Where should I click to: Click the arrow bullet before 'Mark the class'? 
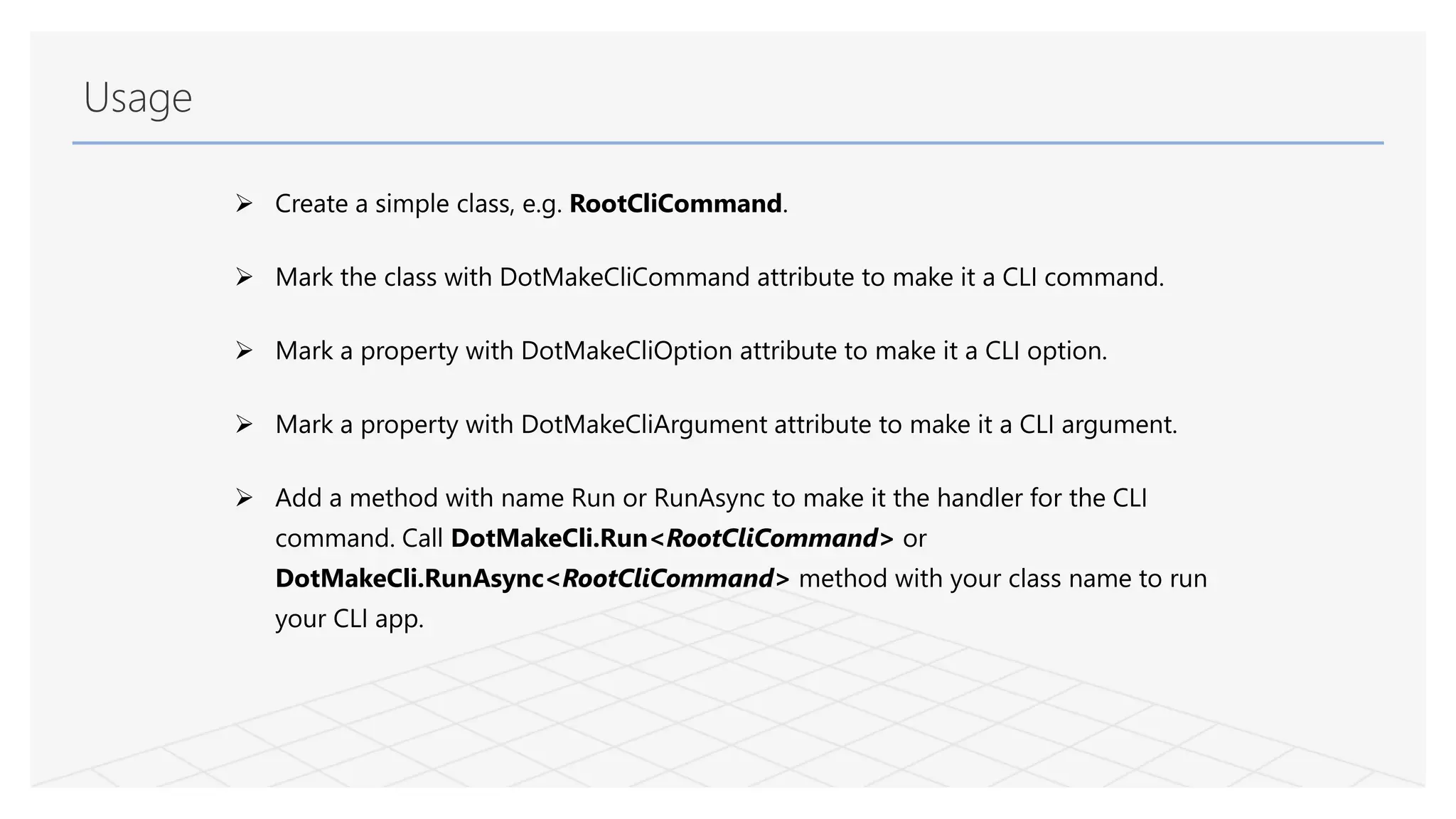coord(244,277)
